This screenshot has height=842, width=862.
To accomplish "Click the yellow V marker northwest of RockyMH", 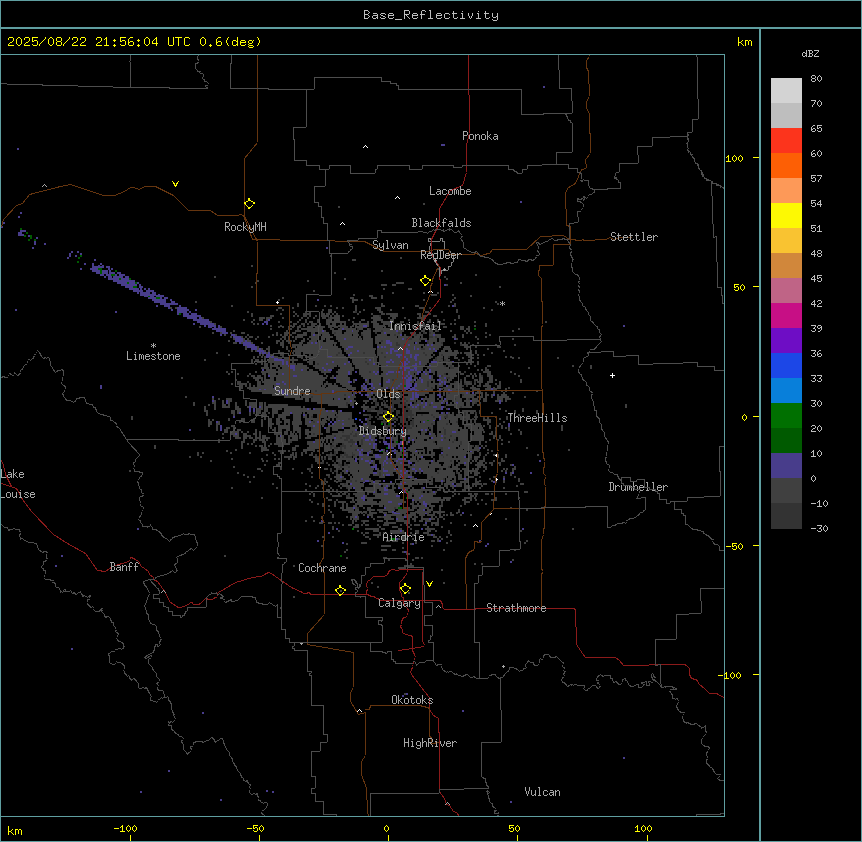I will 175,184.
